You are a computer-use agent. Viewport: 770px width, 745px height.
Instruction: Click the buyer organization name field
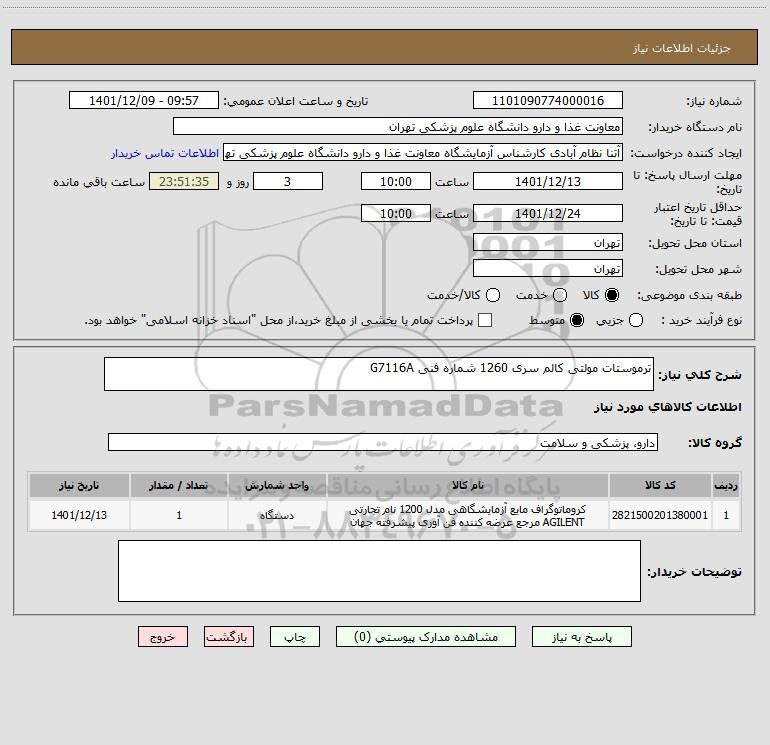click(x=398, y=127)
